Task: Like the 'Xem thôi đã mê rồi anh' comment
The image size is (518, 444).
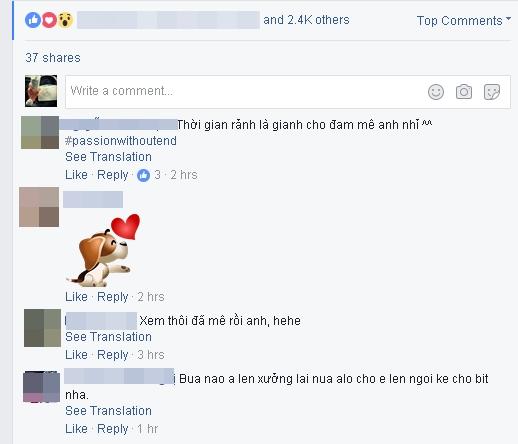Action: (x=76, y=355)
